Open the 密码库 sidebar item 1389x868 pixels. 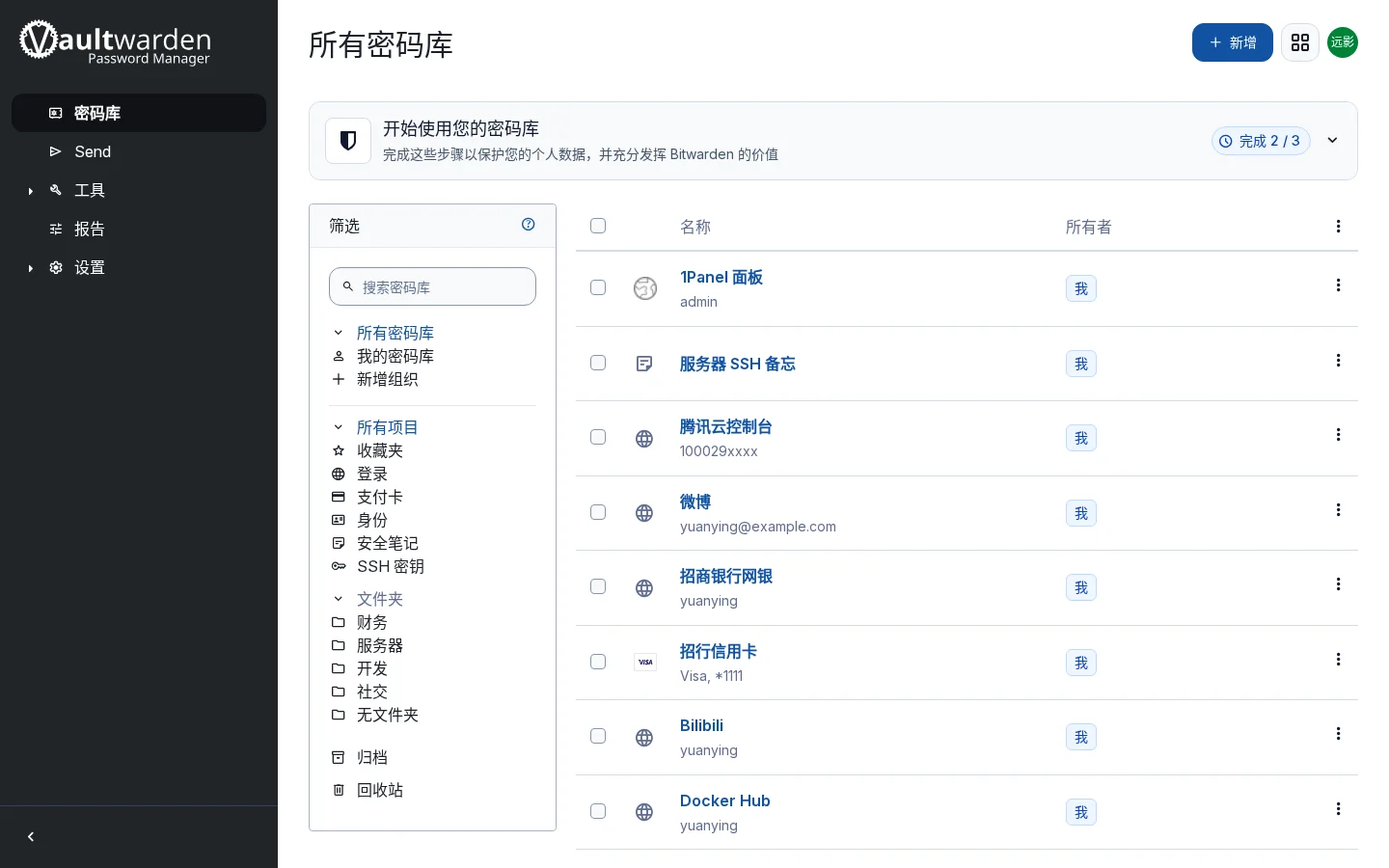tap(139, 113)
